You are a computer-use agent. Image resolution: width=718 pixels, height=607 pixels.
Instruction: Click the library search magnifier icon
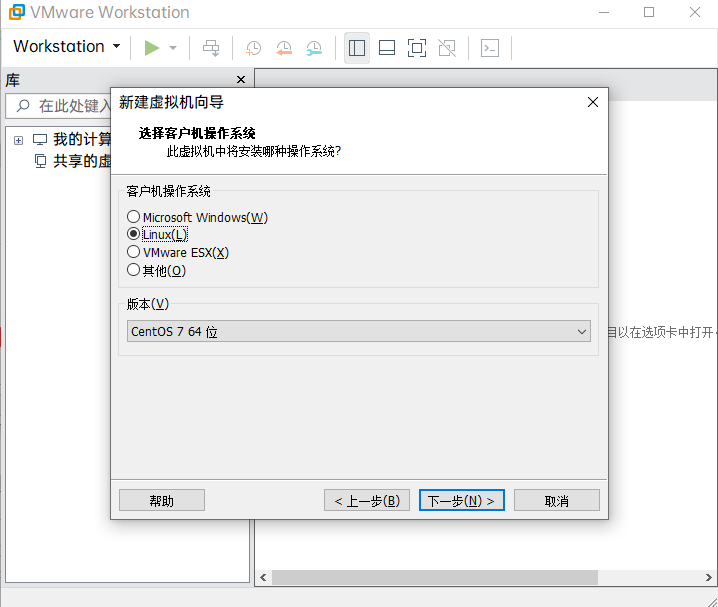[x=23, y=106]
